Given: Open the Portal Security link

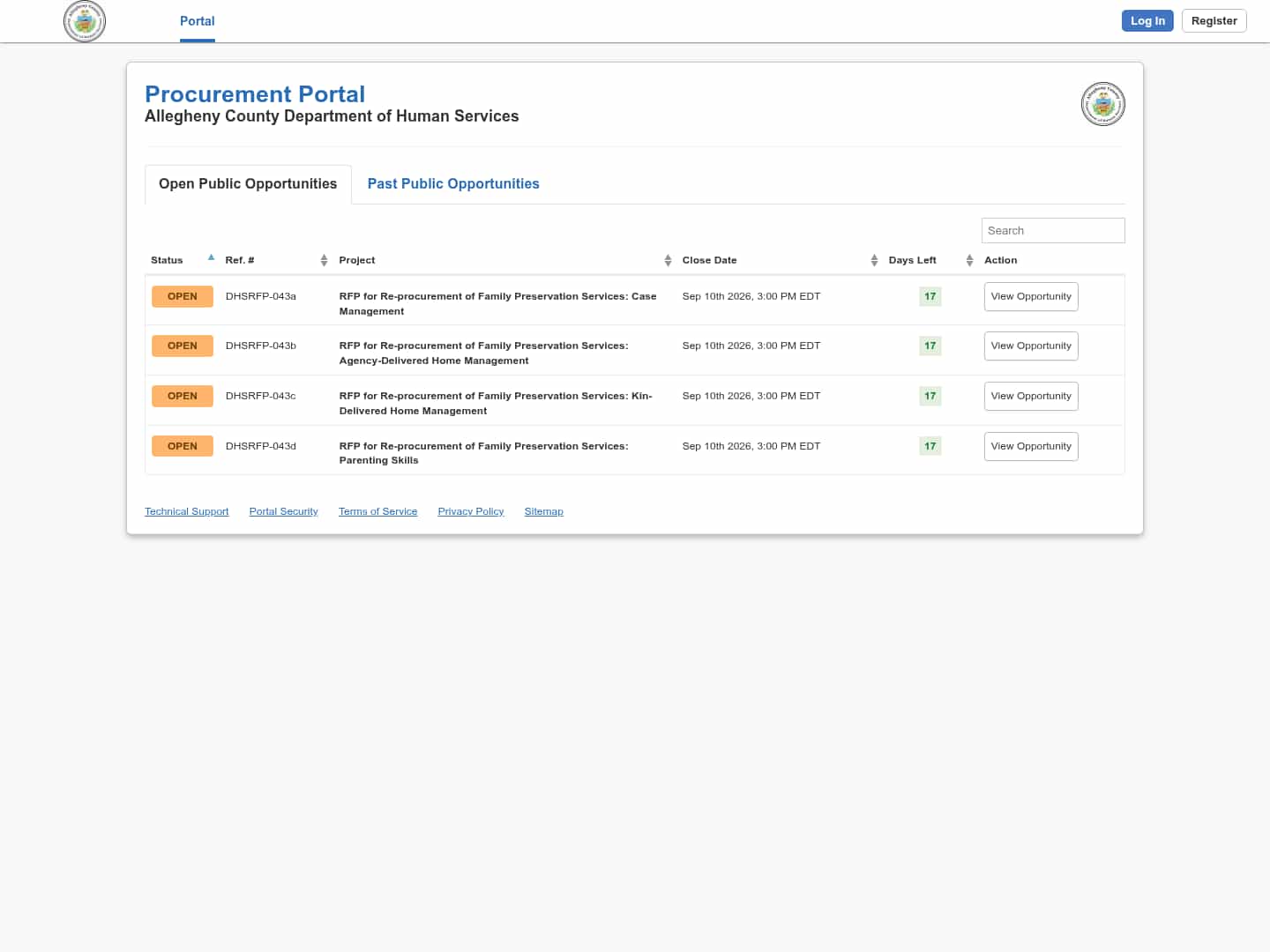Looking at the screenshot, I should 283,511.
